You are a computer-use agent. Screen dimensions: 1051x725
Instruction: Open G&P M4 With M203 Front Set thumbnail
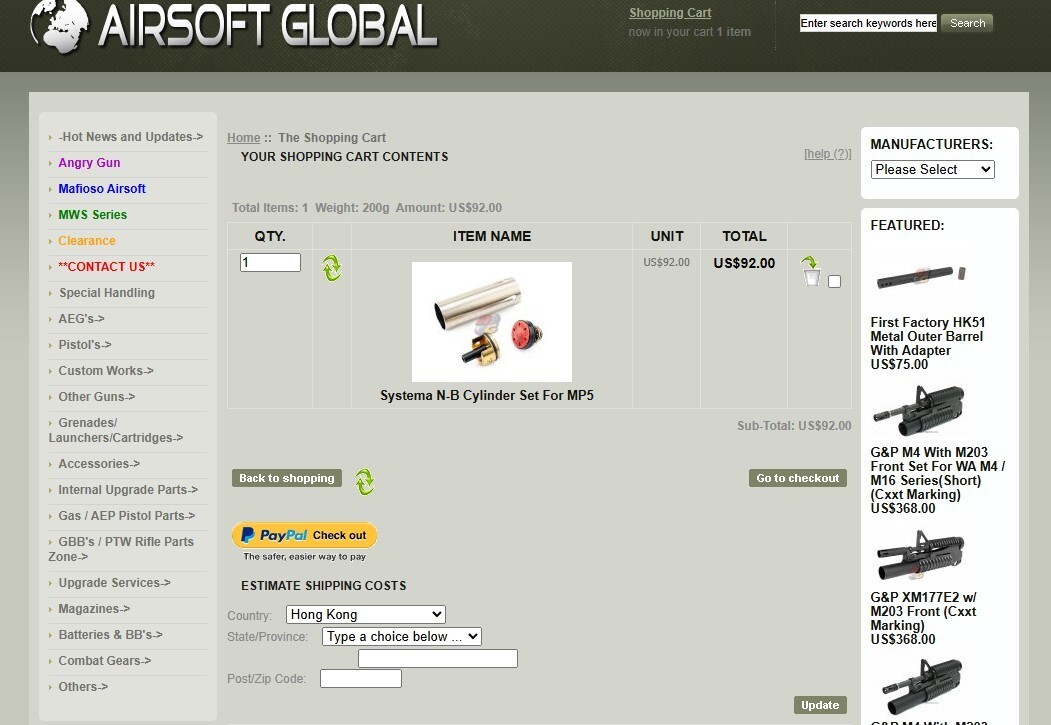(x=918, y=409)
